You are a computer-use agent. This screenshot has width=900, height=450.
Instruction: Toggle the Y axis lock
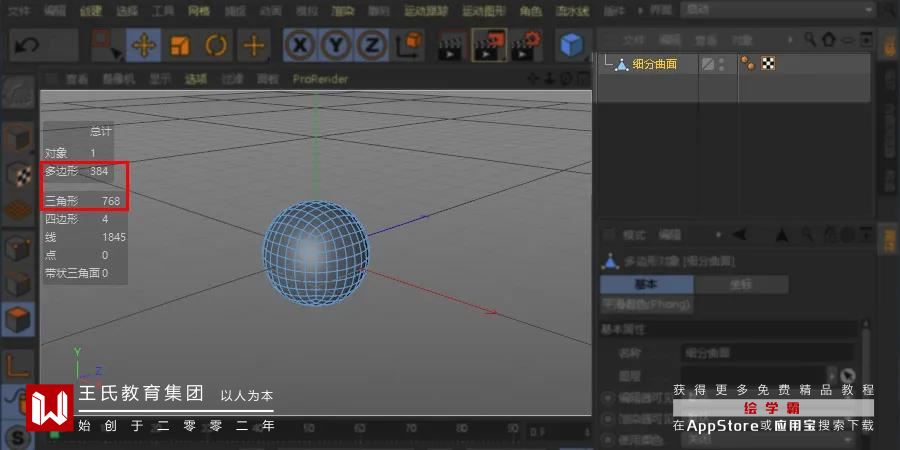pyautogui.click(x=336, y=45)
